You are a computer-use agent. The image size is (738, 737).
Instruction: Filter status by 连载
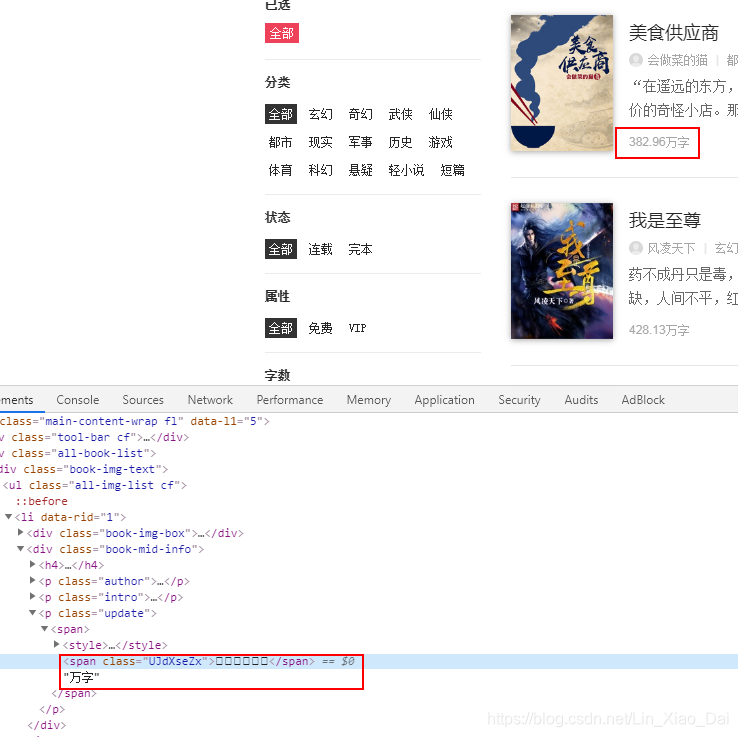tap(321, 249)
